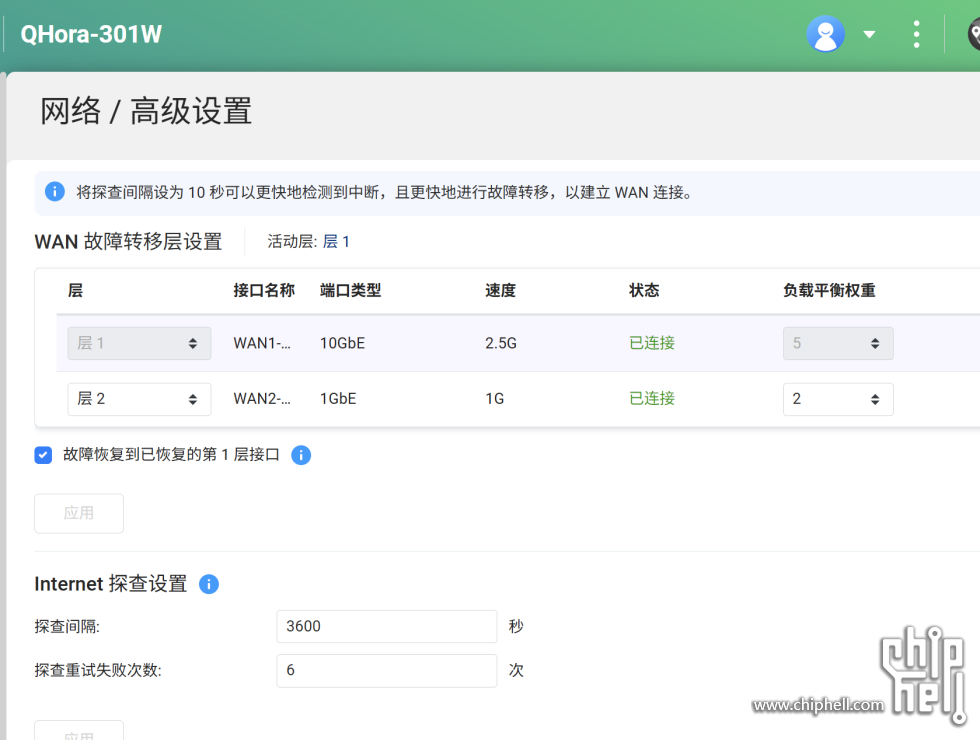Click 应用 button under WAN failover settings

tap(79, 513)
